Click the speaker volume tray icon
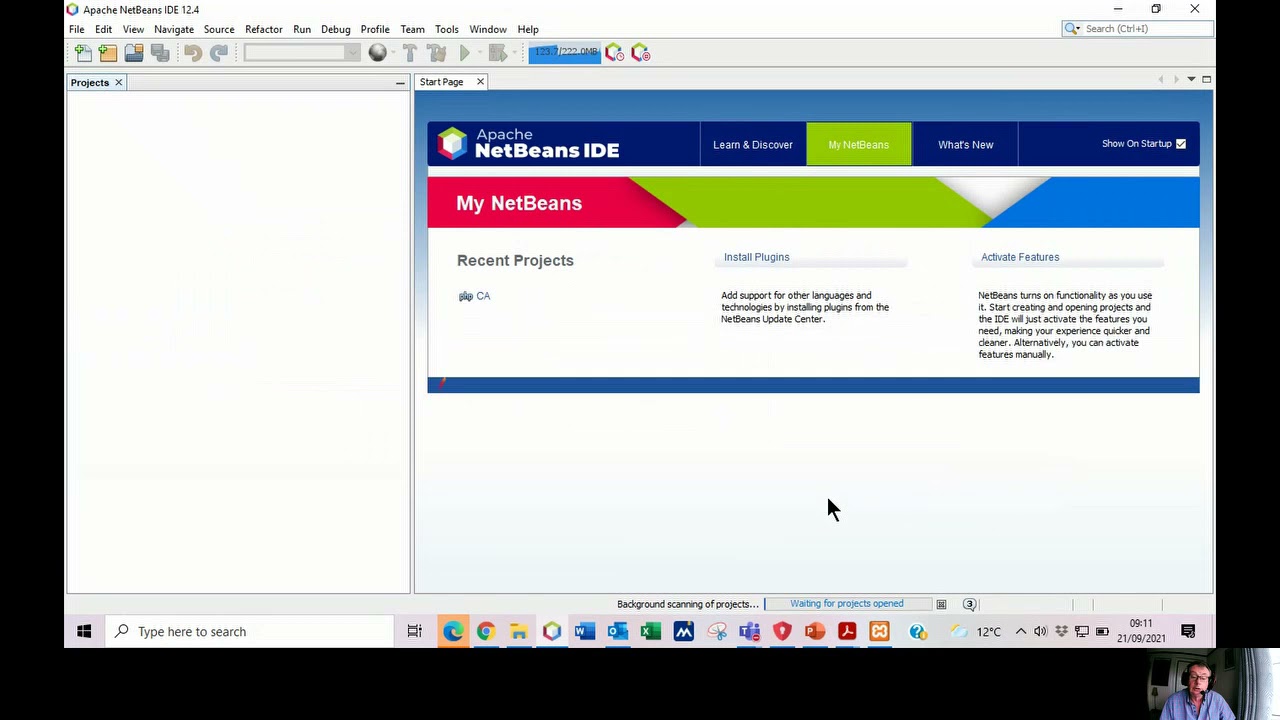Screen dimensions: 1280x720 [x=1041, y=631]
